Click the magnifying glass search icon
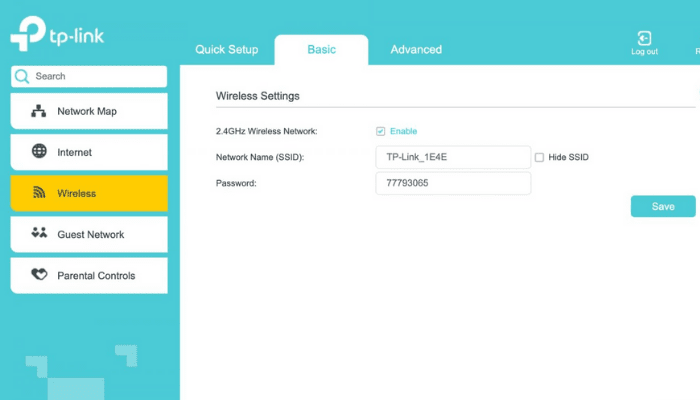Viewport: 700px width, 400px height. click(x=22, y=76)
